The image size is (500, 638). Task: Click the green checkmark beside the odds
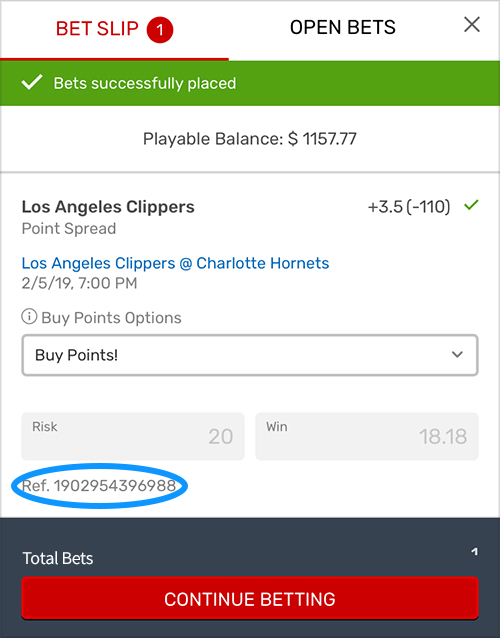(x=471, y=205)
